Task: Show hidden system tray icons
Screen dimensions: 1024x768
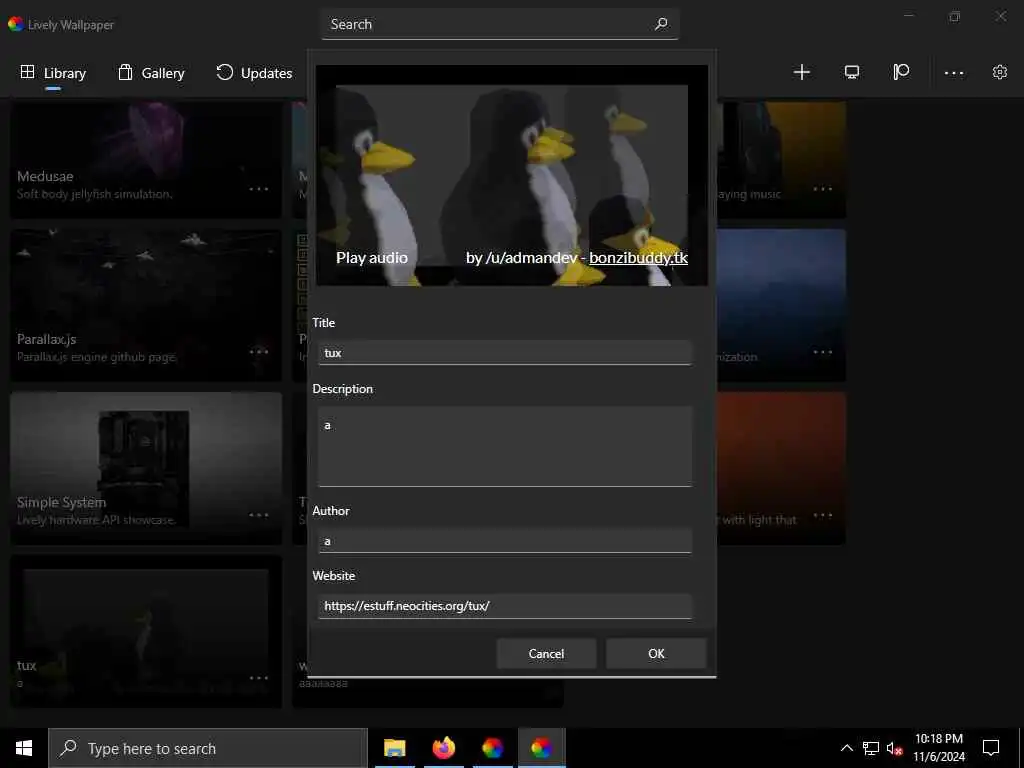Action: tap(846, 748)
